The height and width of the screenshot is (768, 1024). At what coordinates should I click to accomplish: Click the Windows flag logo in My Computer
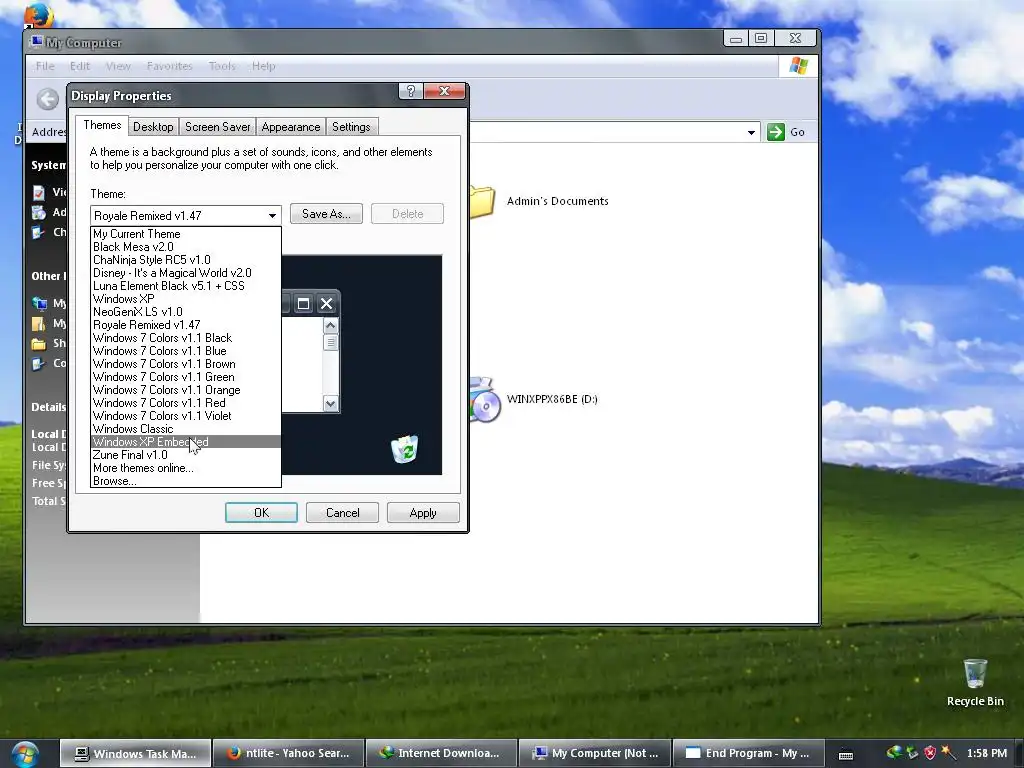tap(799, 66)
